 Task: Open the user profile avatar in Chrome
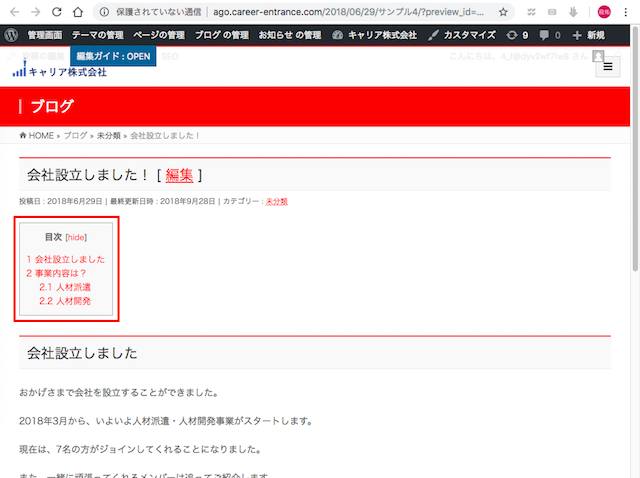click(604, 12)
